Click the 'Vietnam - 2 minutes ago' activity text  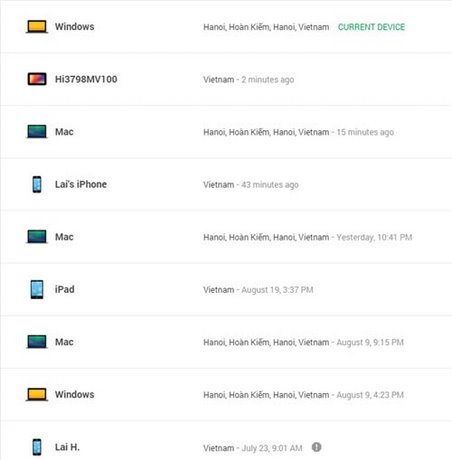[x=249, y=80]
